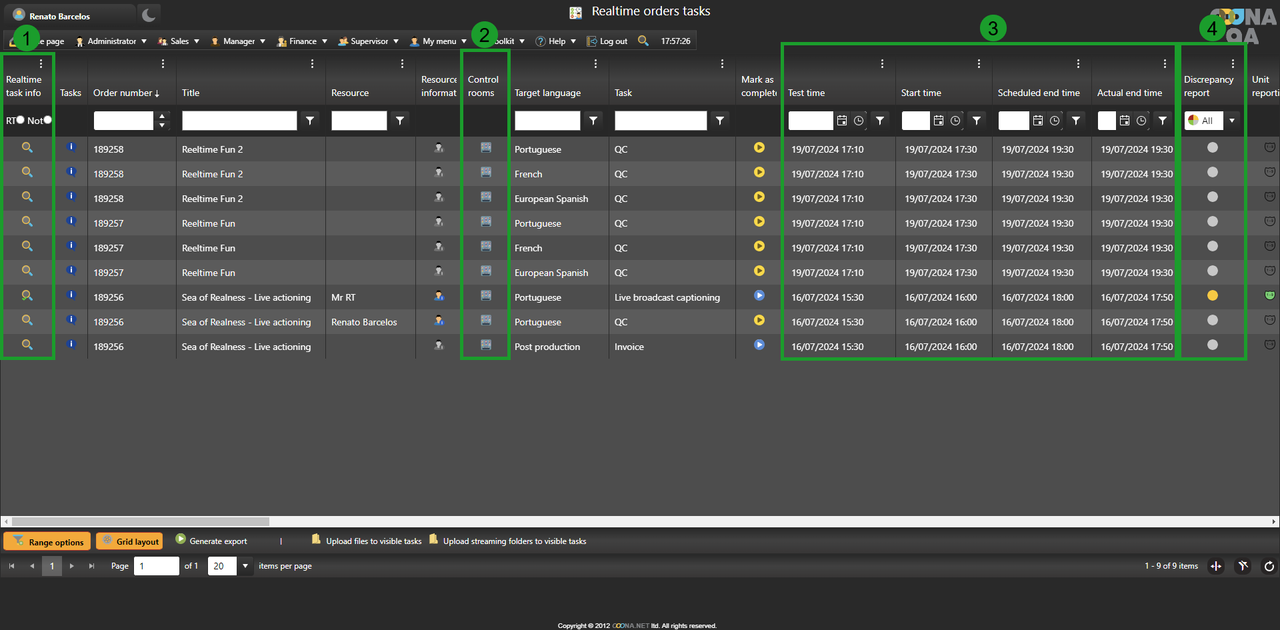Click the Page number input field
This screenshot has height=630, width=1280.
point(156,566)
